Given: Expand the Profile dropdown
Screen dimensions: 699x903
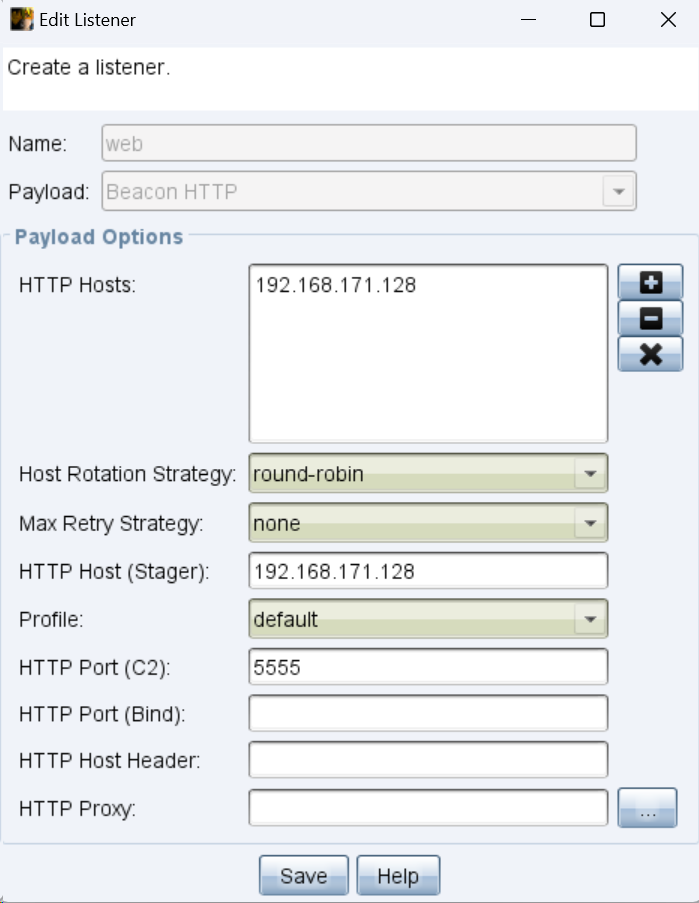Looking at the screenshot, I should click(x=590, y=619).
